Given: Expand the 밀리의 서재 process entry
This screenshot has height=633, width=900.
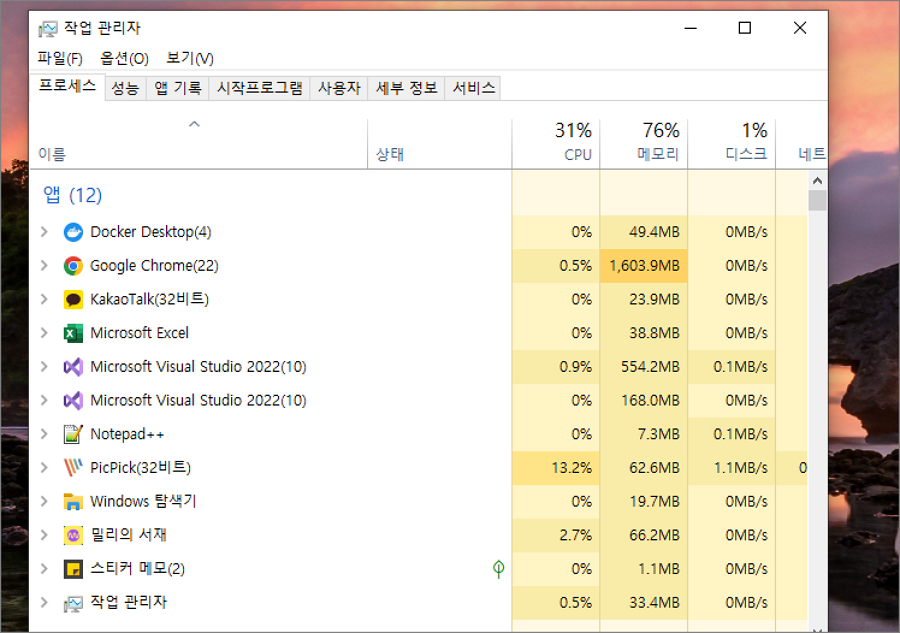Looking at the screenshot, I should click(44, 535).
